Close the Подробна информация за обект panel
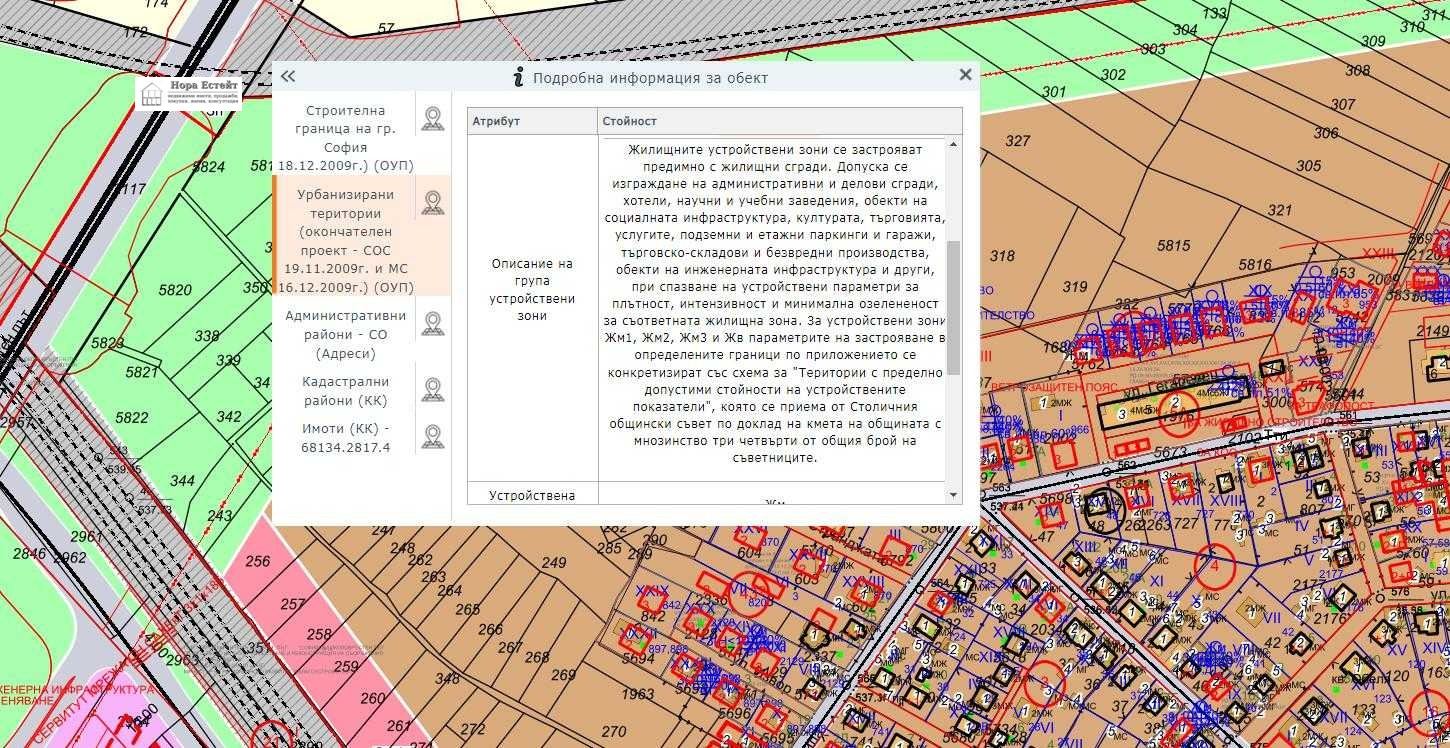The image size is (1450, 748). (x=965, y=74)
